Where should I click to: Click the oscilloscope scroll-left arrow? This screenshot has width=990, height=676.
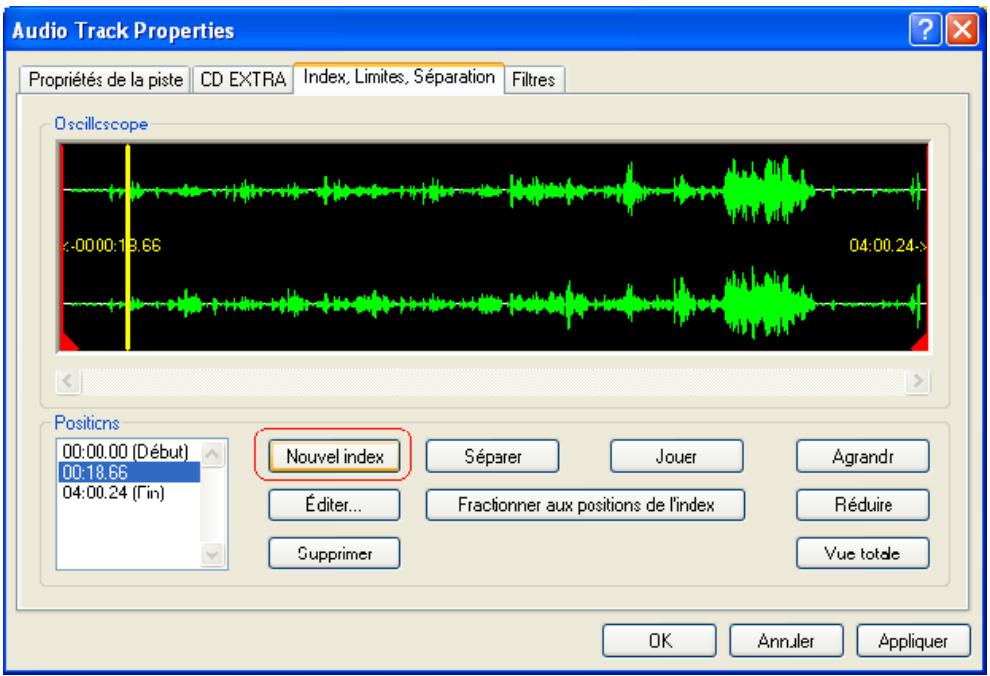68,381
